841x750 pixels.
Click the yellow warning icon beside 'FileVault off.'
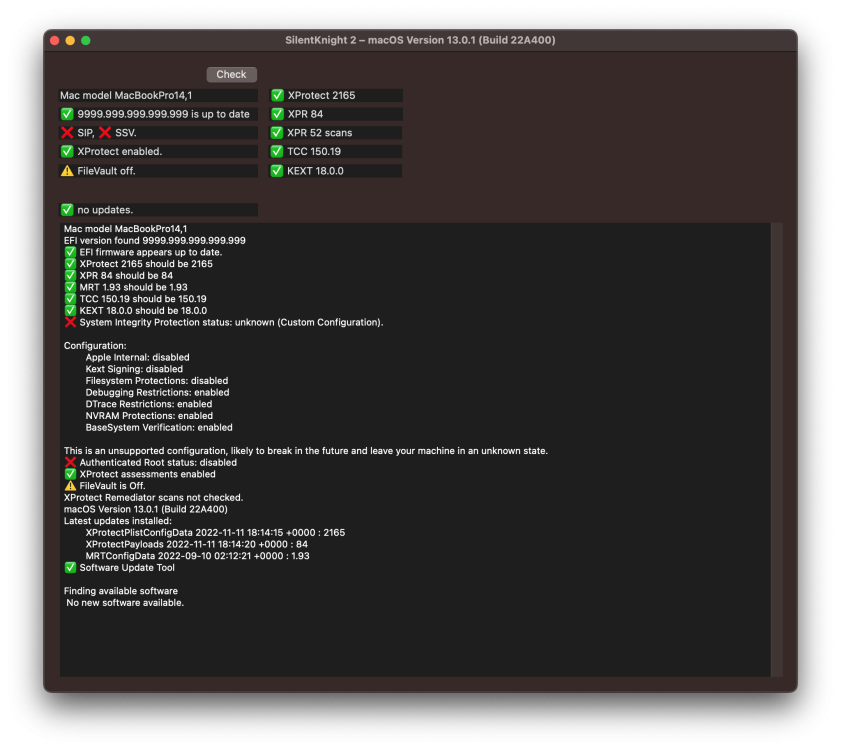click(67, 171)
